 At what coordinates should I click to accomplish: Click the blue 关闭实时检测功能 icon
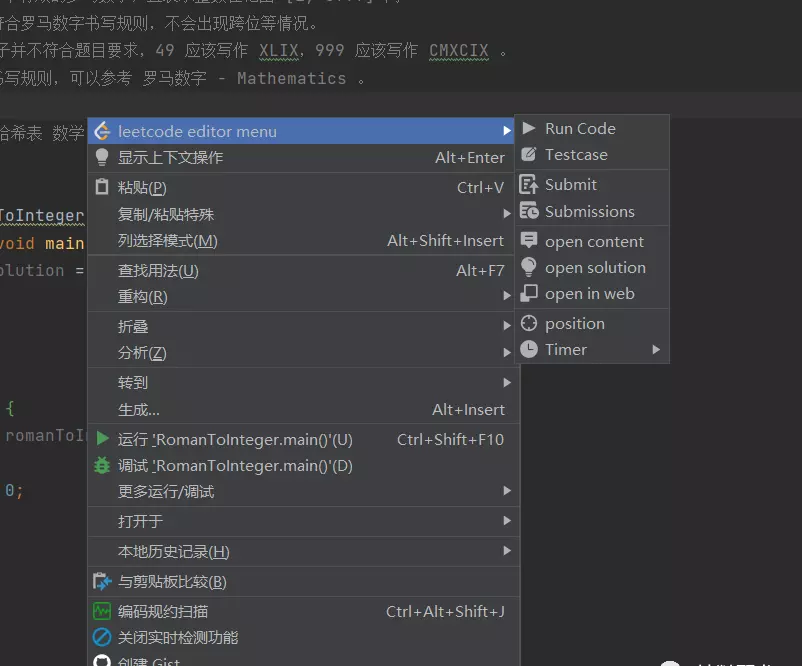point(102,637)
